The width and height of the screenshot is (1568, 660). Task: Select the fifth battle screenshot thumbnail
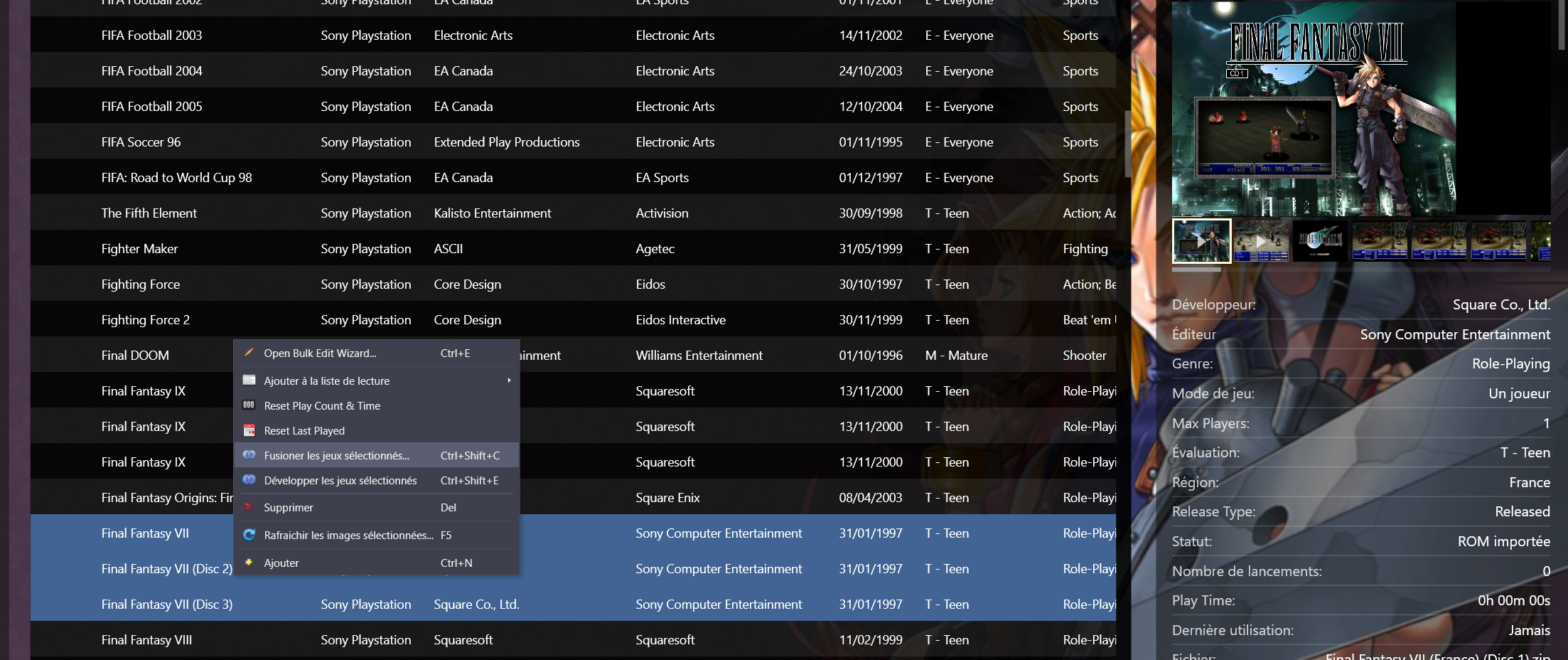click(1439, 241)
